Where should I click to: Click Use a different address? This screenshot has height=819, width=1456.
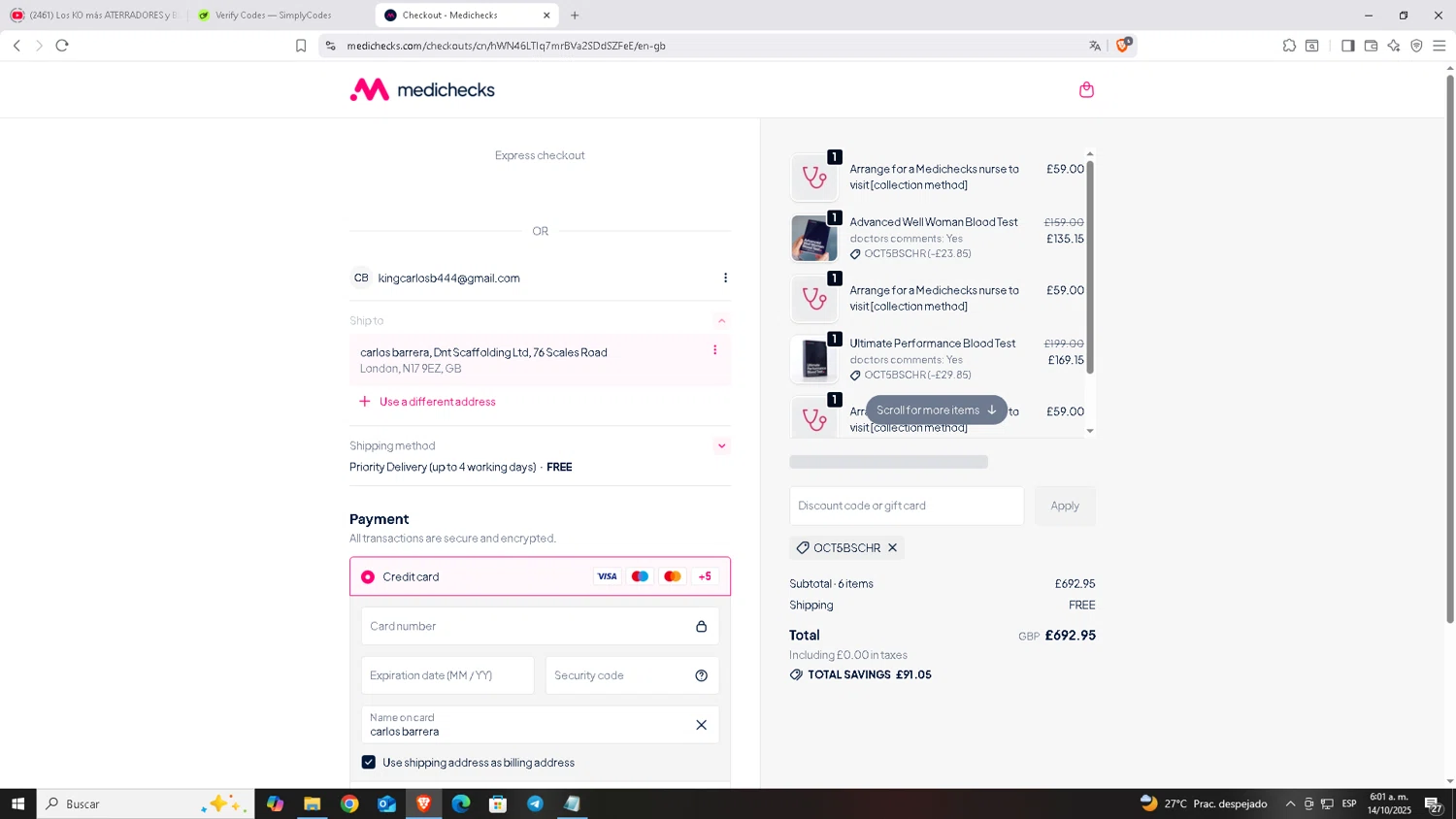click(428, 402)
